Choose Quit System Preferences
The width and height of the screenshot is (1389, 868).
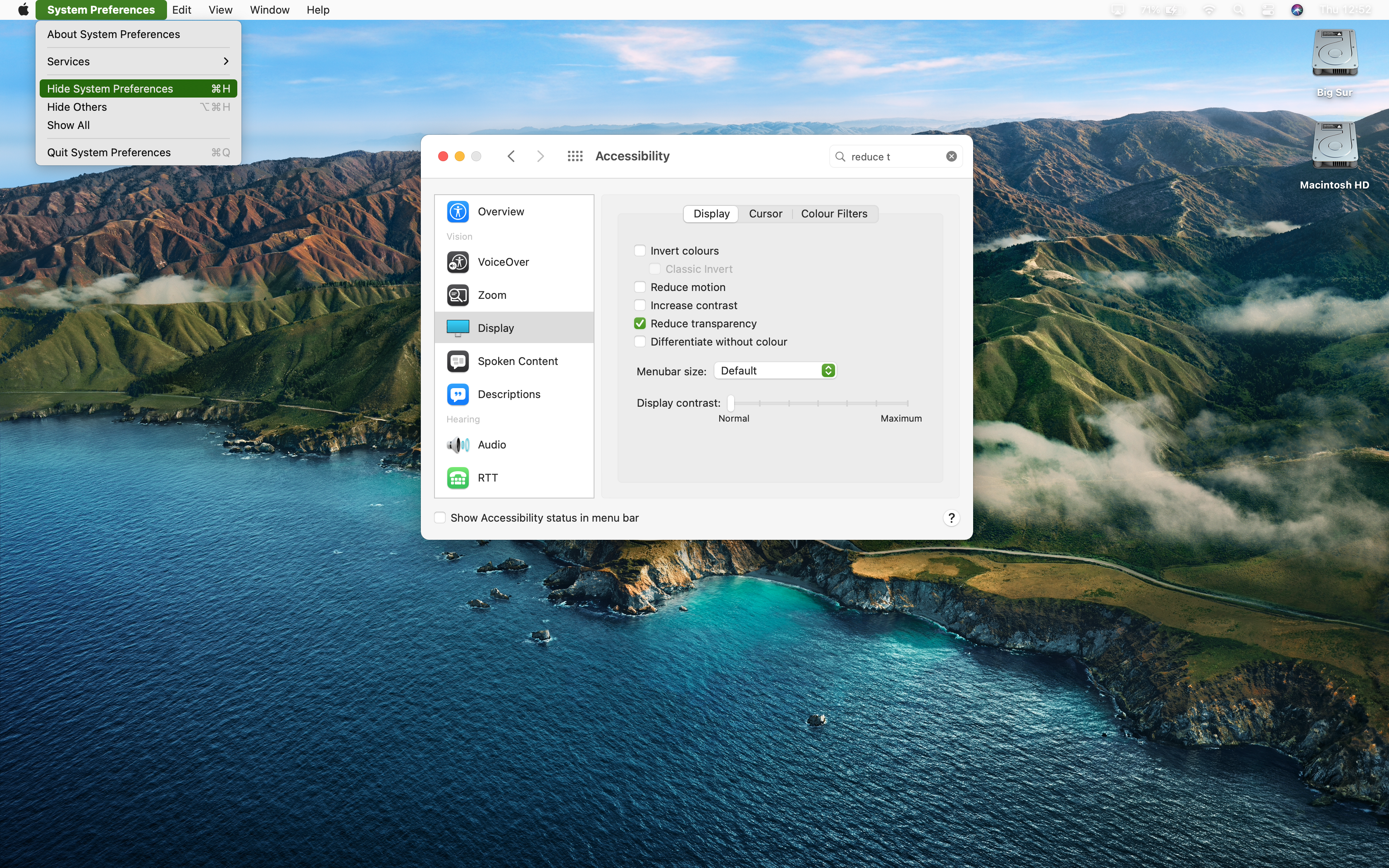coord(109,153)
